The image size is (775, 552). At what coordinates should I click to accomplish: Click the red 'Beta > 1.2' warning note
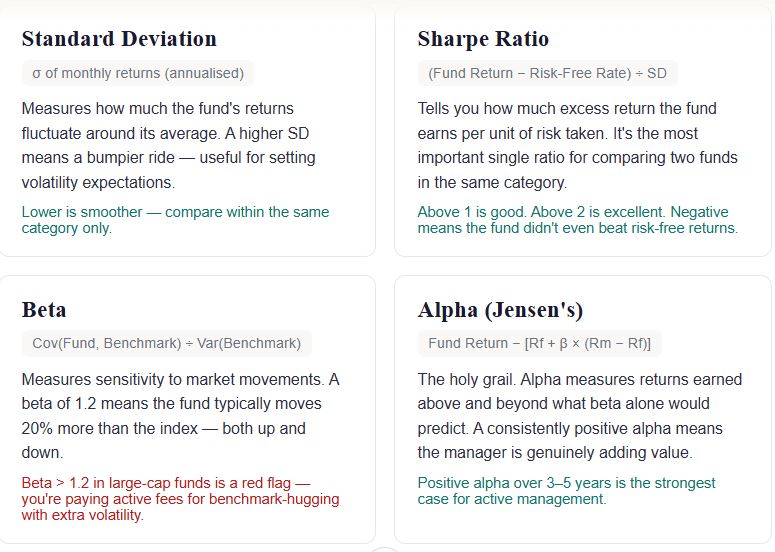coord(180,499)
